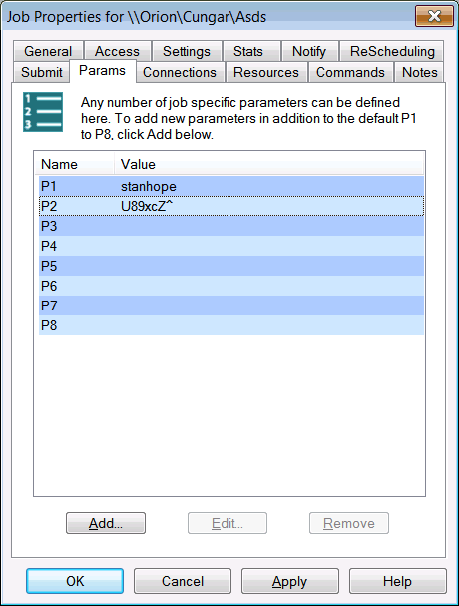Image resolution: width=459 pixels, height=606 pixels.
Task: Open the Access tab
Action: tap(117, 51)
